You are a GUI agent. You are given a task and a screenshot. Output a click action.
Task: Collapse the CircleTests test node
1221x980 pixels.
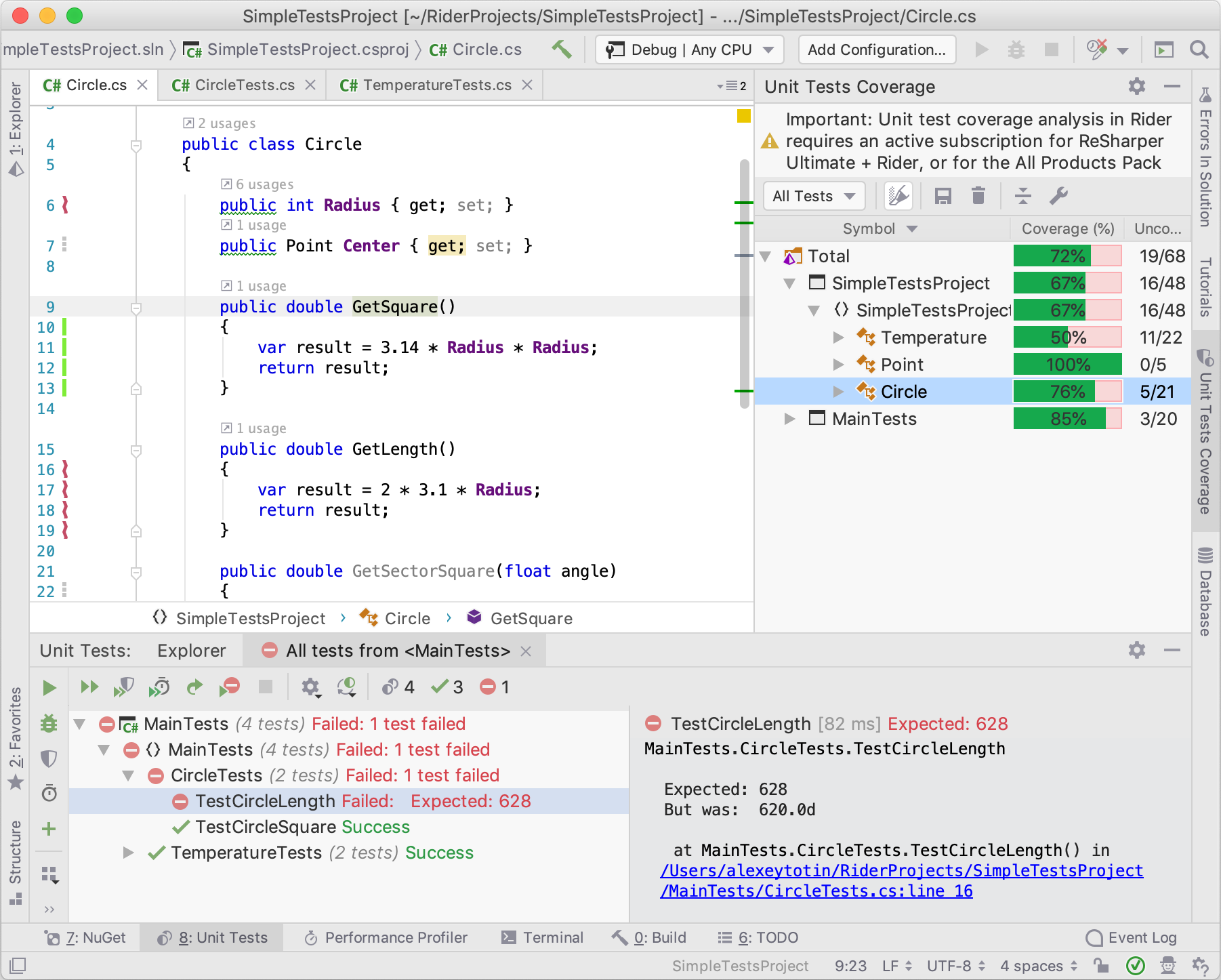click(128, 775)
